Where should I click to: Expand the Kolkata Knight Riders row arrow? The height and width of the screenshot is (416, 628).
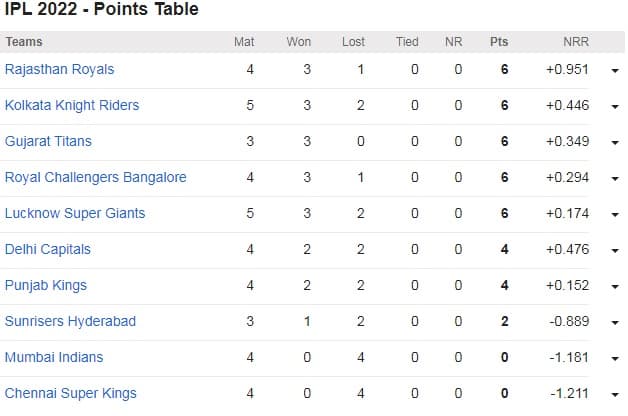coord(614,107)
